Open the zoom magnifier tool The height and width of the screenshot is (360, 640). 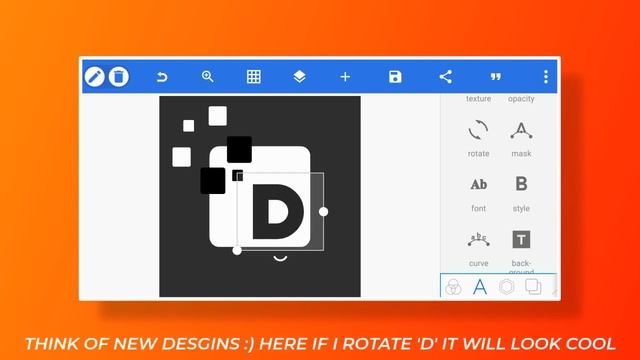207,77
